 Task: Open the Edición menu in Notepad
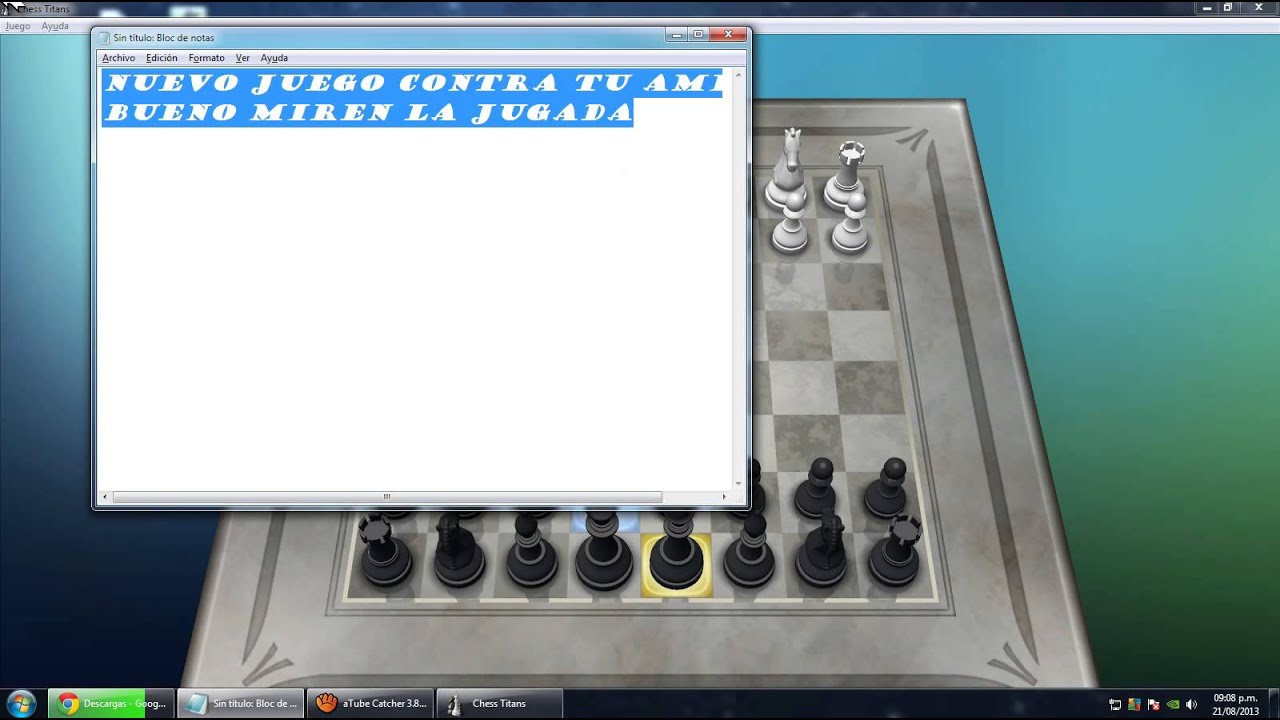[x=162, y=58]
